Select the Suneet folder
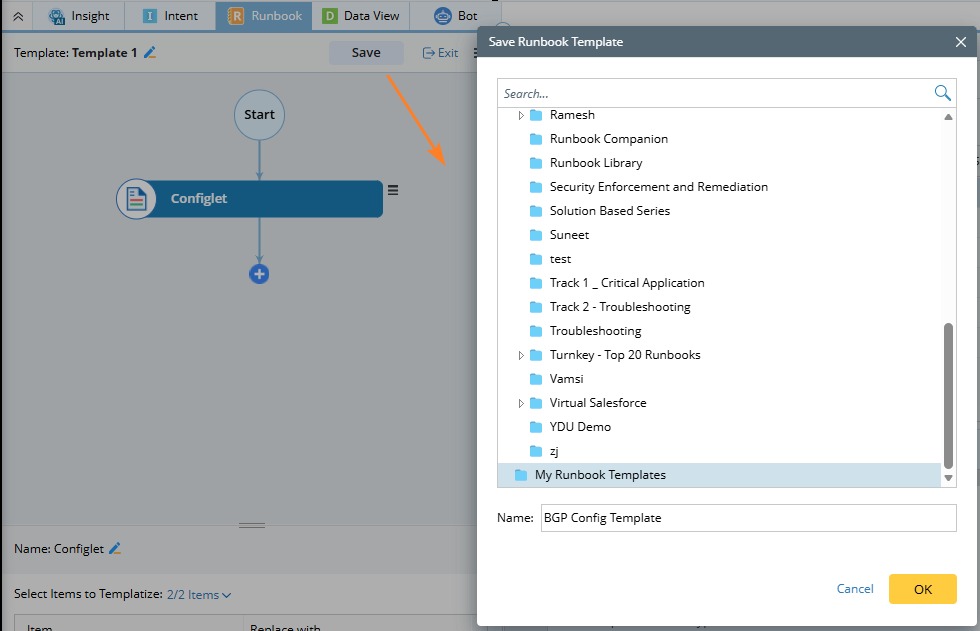Image resolution: width=980 pixels, height=631 pixels. pyautogui.click(x=569, y=235)
